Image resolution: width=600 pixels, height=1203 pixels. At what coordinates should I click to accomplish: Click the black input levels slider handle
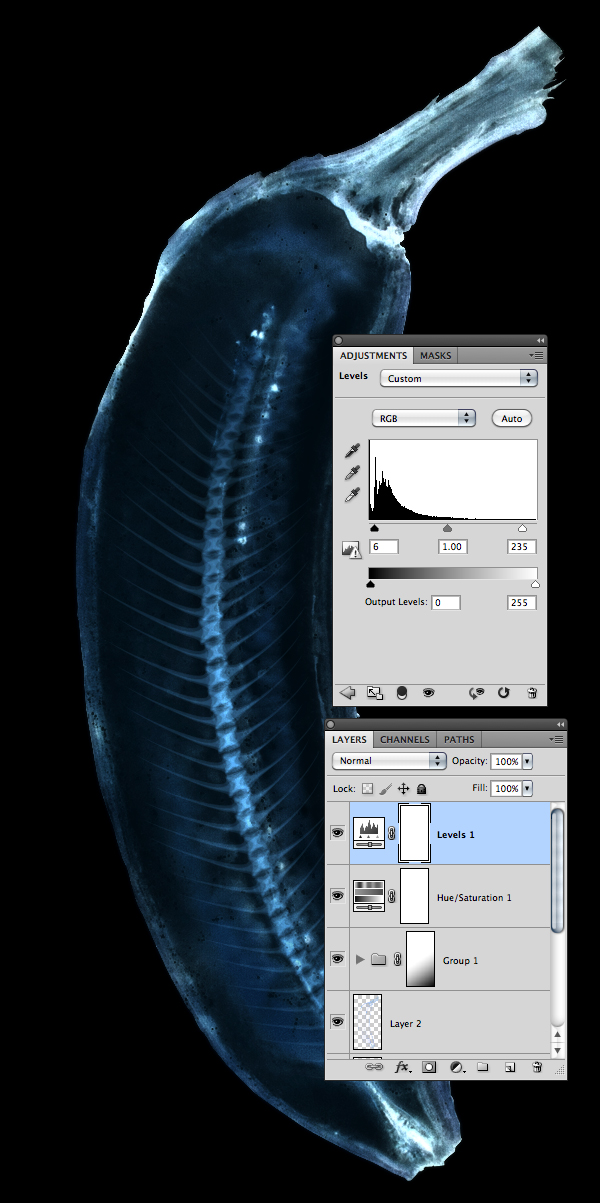[x=374, y=527]
